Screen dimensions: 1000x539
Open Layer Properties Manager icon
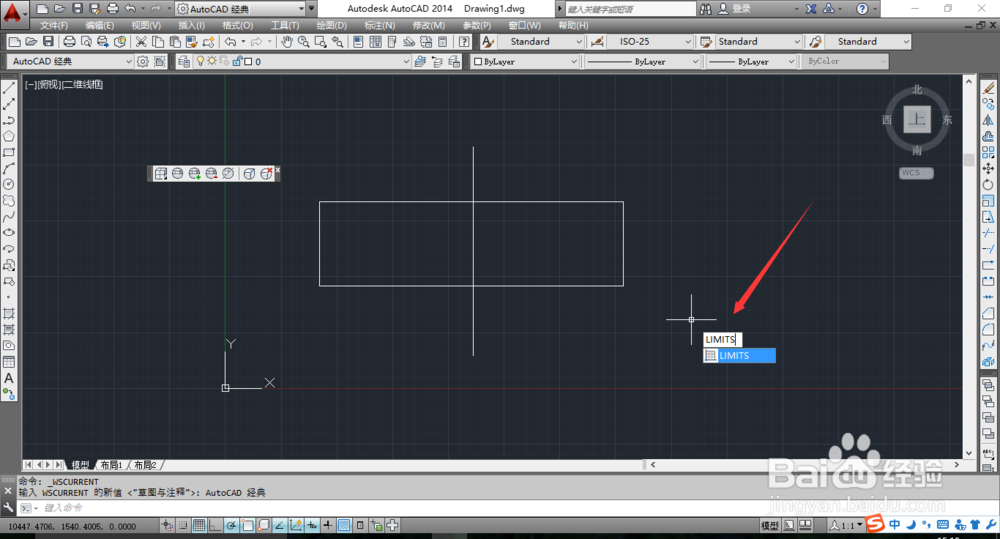coord(184,61)
